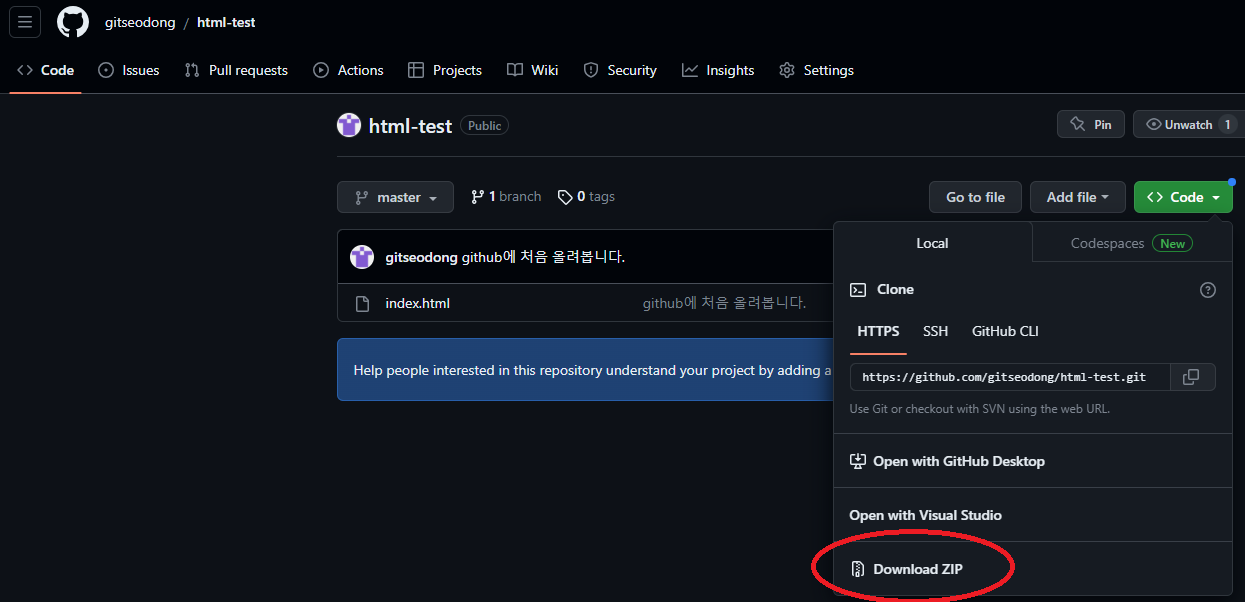Copy the clone URL to clipboard

(x=1193, y=377)
